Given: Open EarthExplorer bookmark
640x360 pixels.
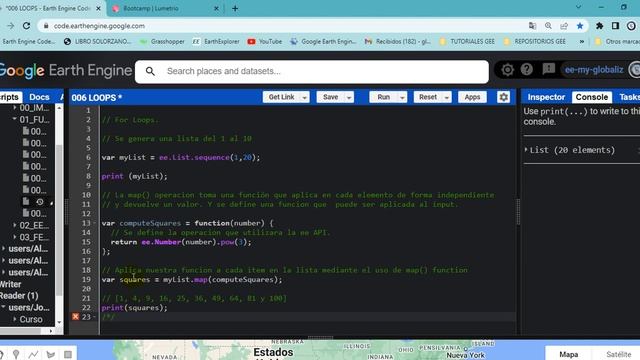Looking at the screenshot, I should click(216, 42).
